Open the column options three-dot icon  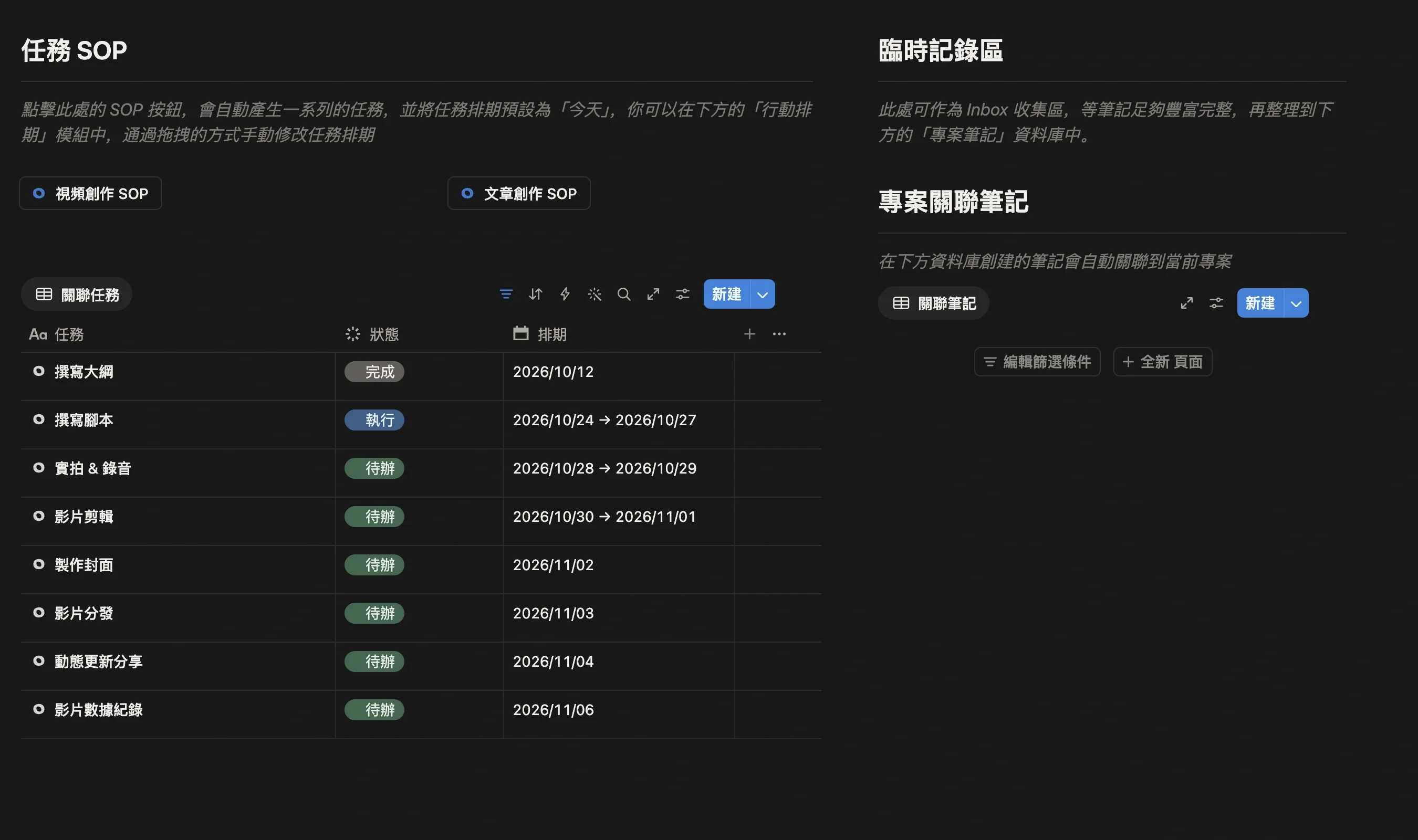779,334
